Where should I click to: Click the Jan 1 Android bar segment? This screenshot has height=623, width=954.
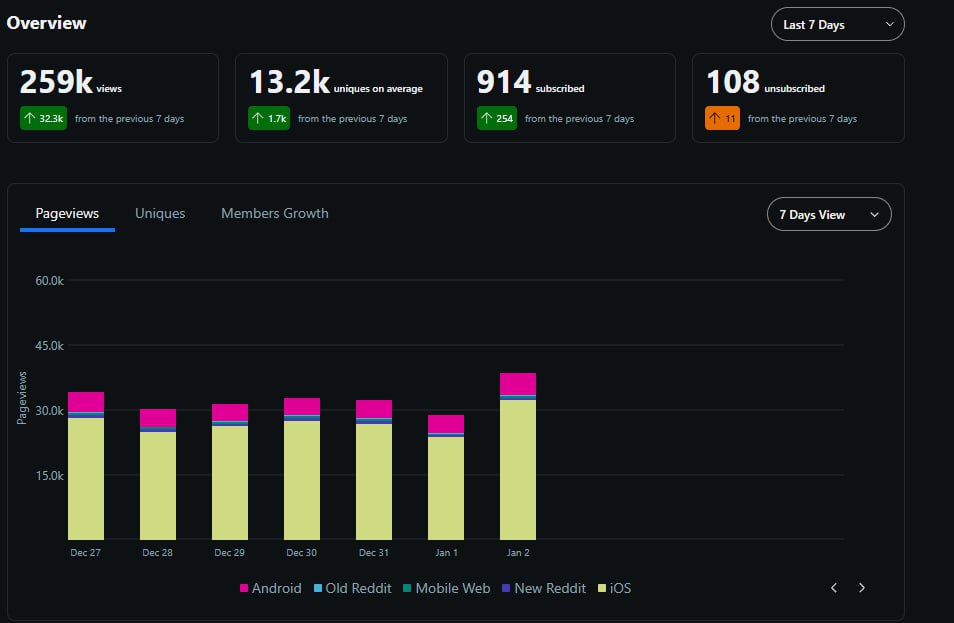[x=446, y=423]
